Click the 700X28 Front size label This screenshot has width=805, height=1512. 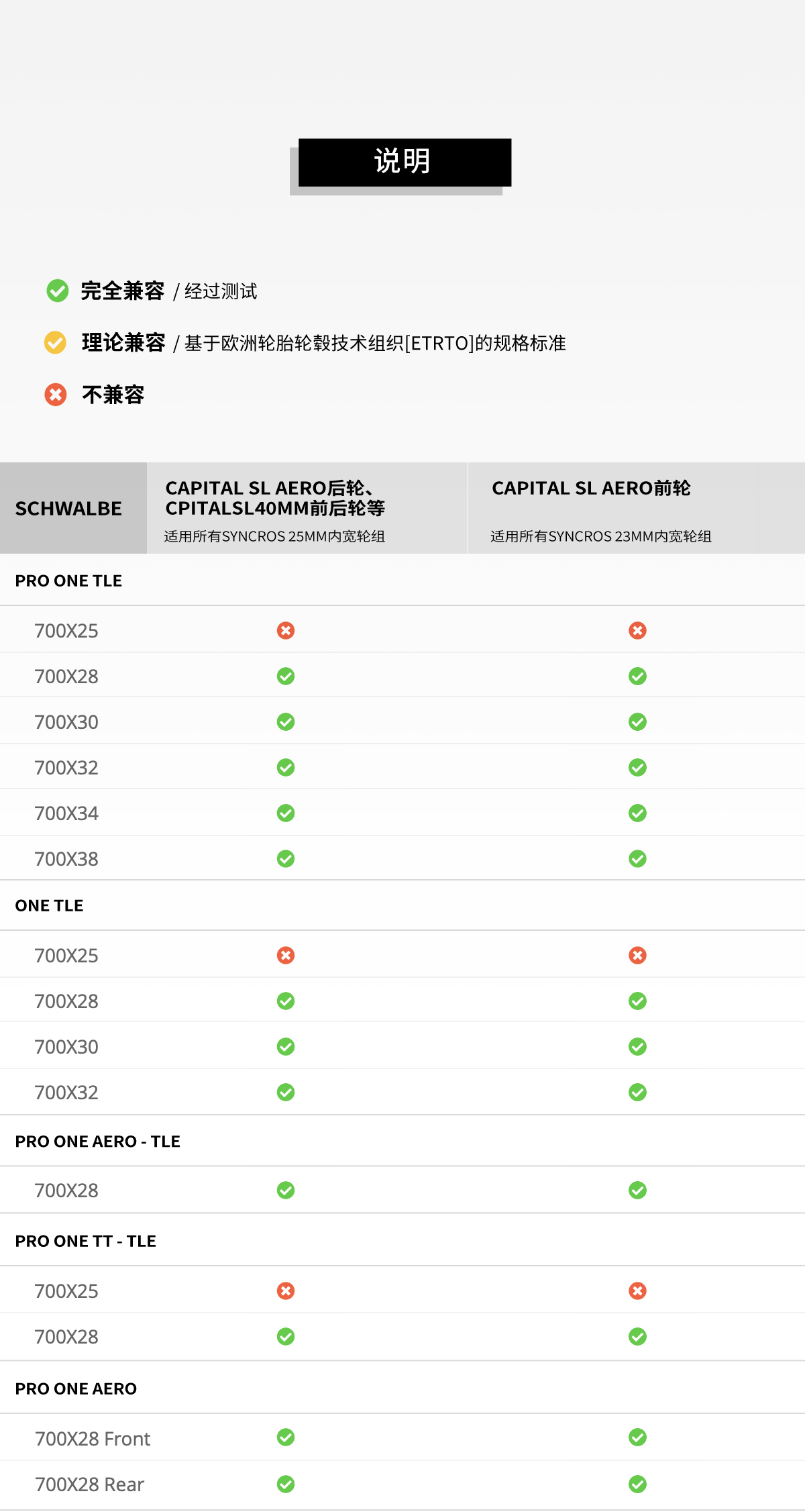coord(93,1439)
